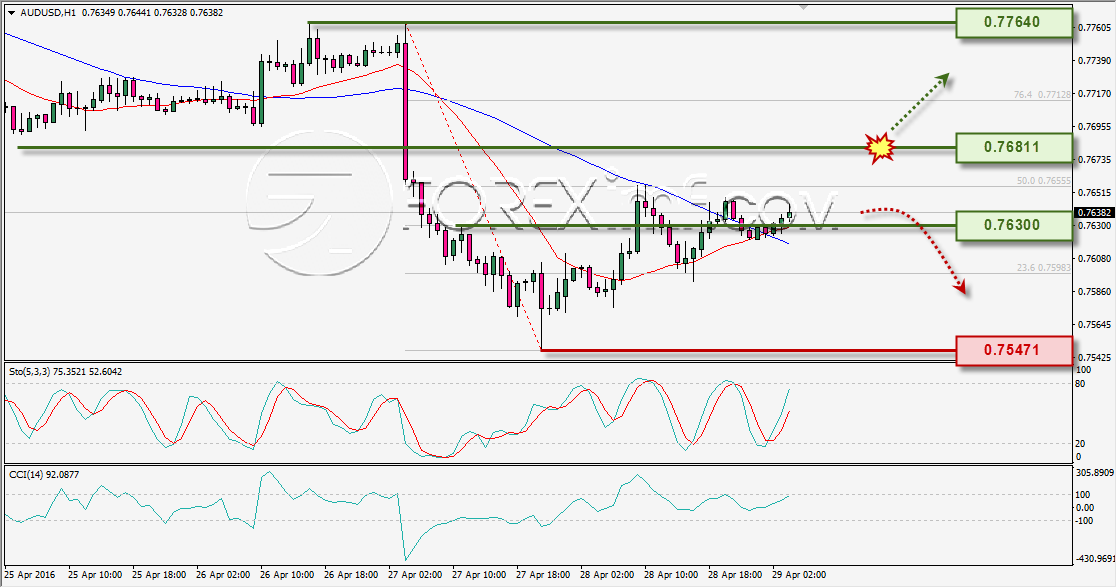Viewport: 1117px width, 588px height.
Task: Click the red 0.75471 support label
Action: [1014, 350]
